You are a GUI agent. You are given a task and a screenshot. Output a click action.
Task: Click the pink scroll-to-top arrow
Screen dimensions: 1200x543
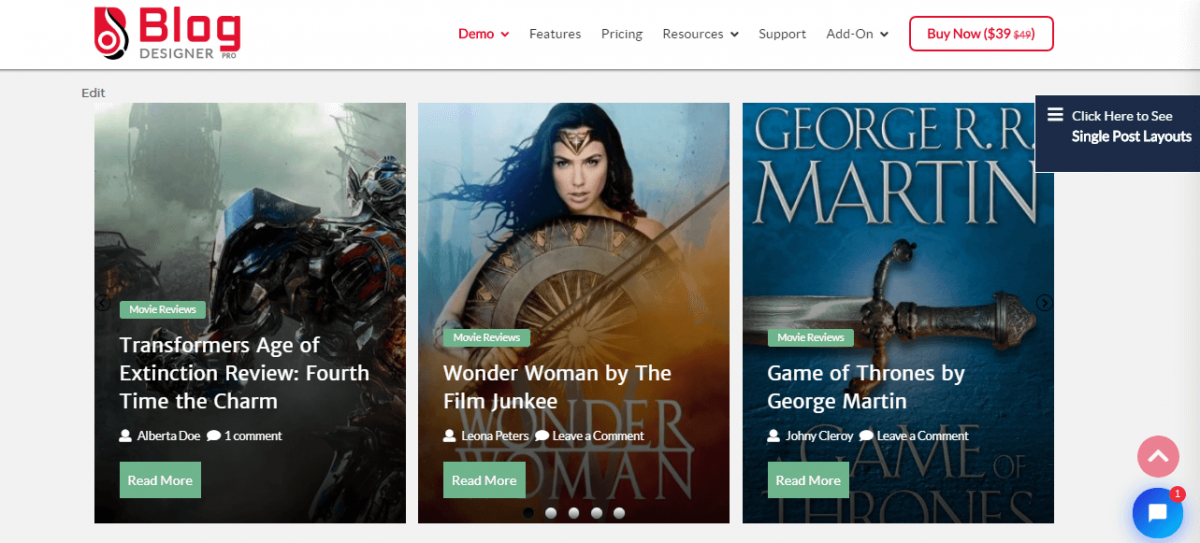coord(1158,457)
